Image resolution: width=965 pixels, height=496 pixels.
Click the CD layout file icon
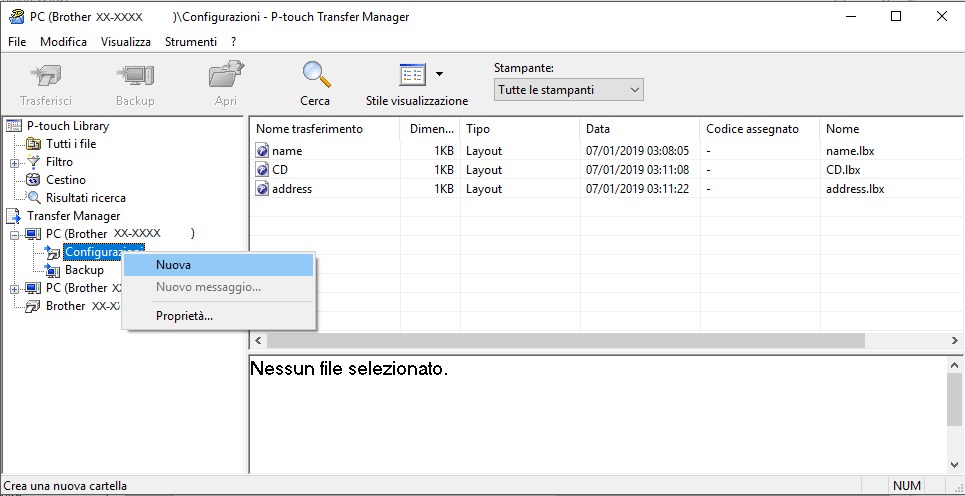pyautogui.click(x=262, y=170)
